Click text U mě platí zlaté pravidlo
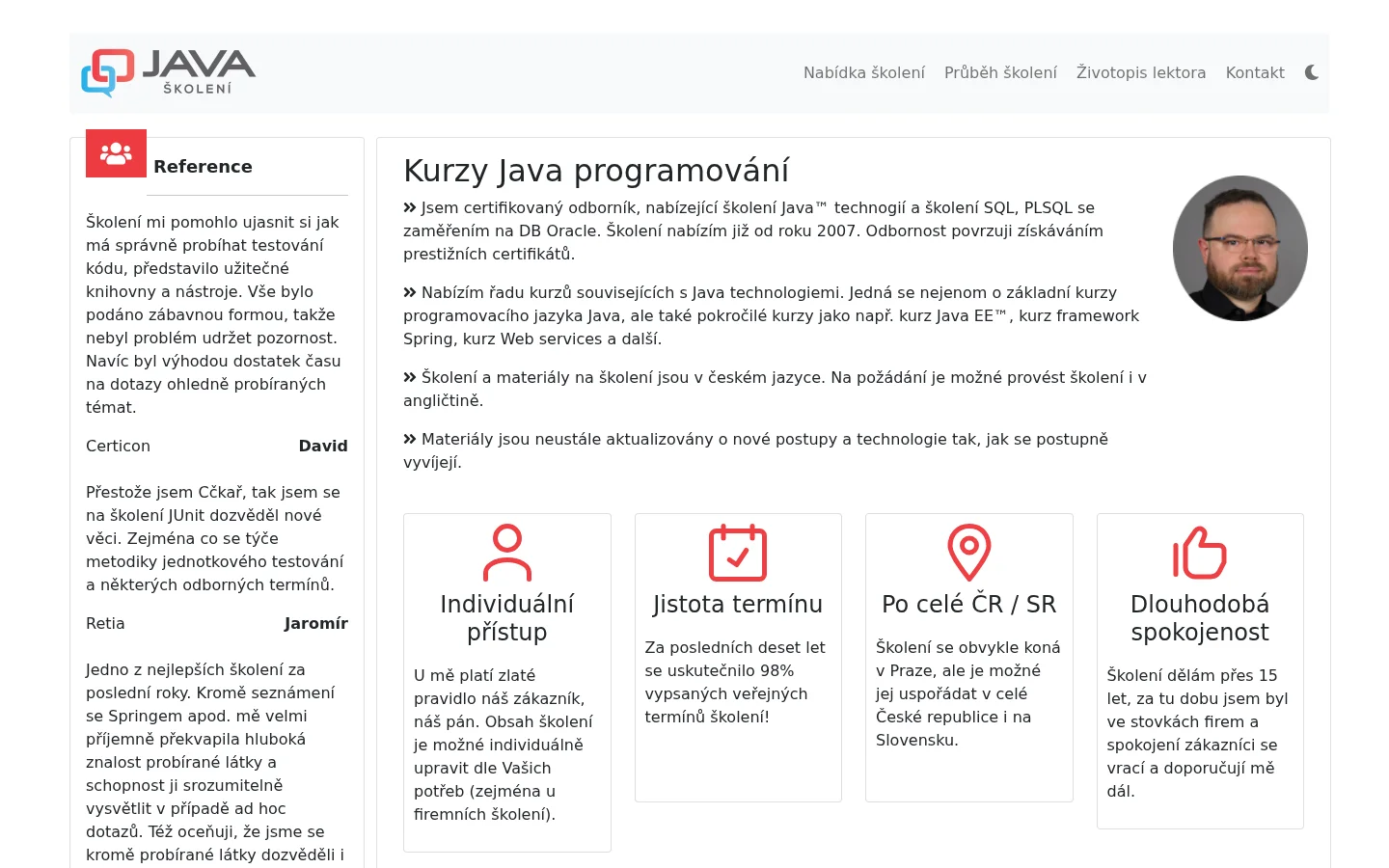The height and width of the screenshot is (868, 1389). click(x=505, y=745)
